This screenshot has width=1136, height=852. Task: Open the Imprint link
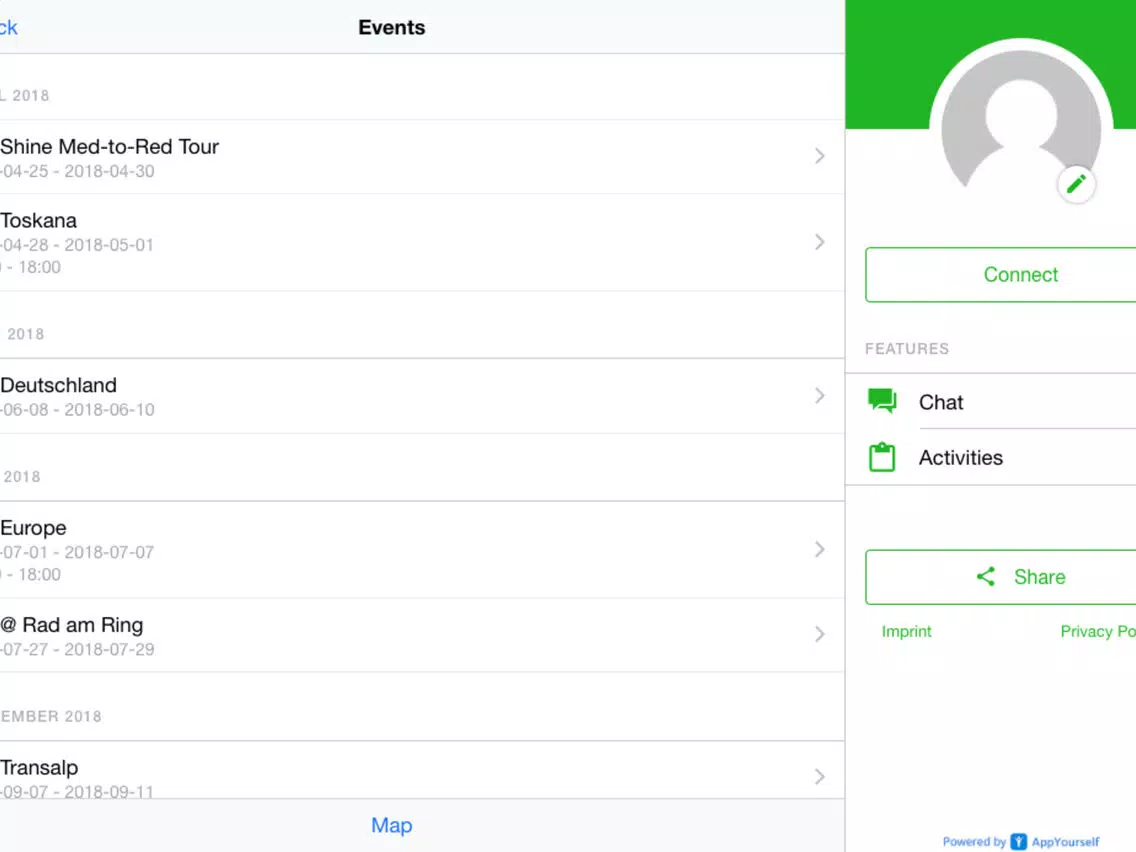(906, 632)
